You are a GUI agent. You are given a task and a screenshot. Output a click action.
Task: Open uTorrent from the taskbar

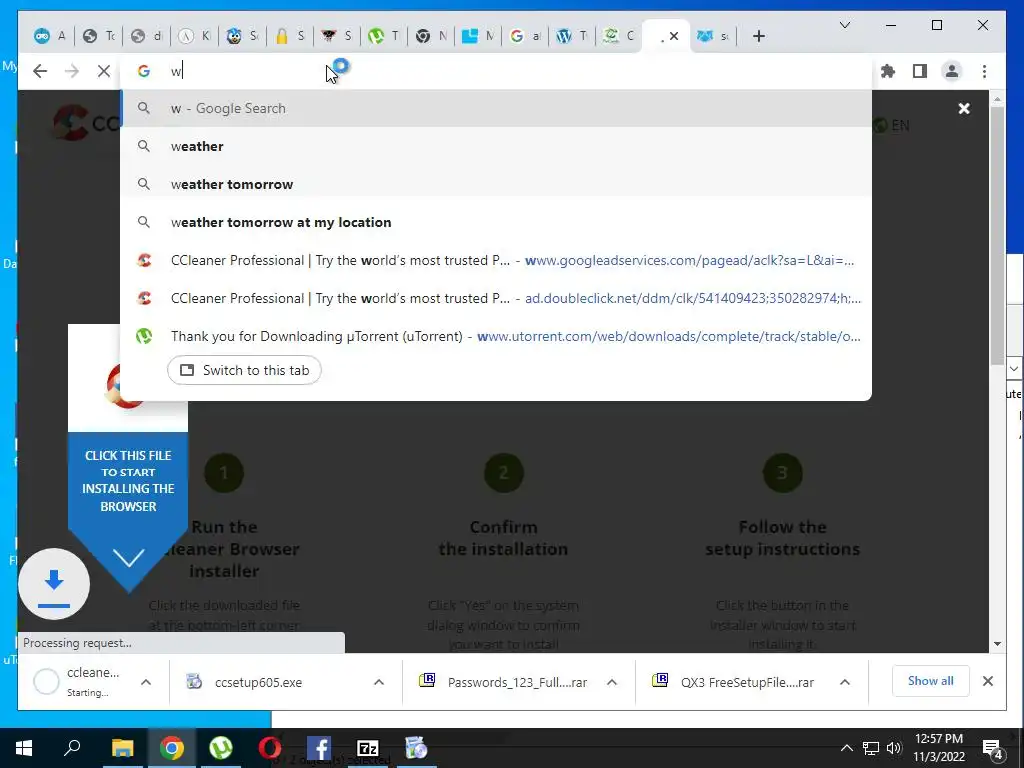221,748
